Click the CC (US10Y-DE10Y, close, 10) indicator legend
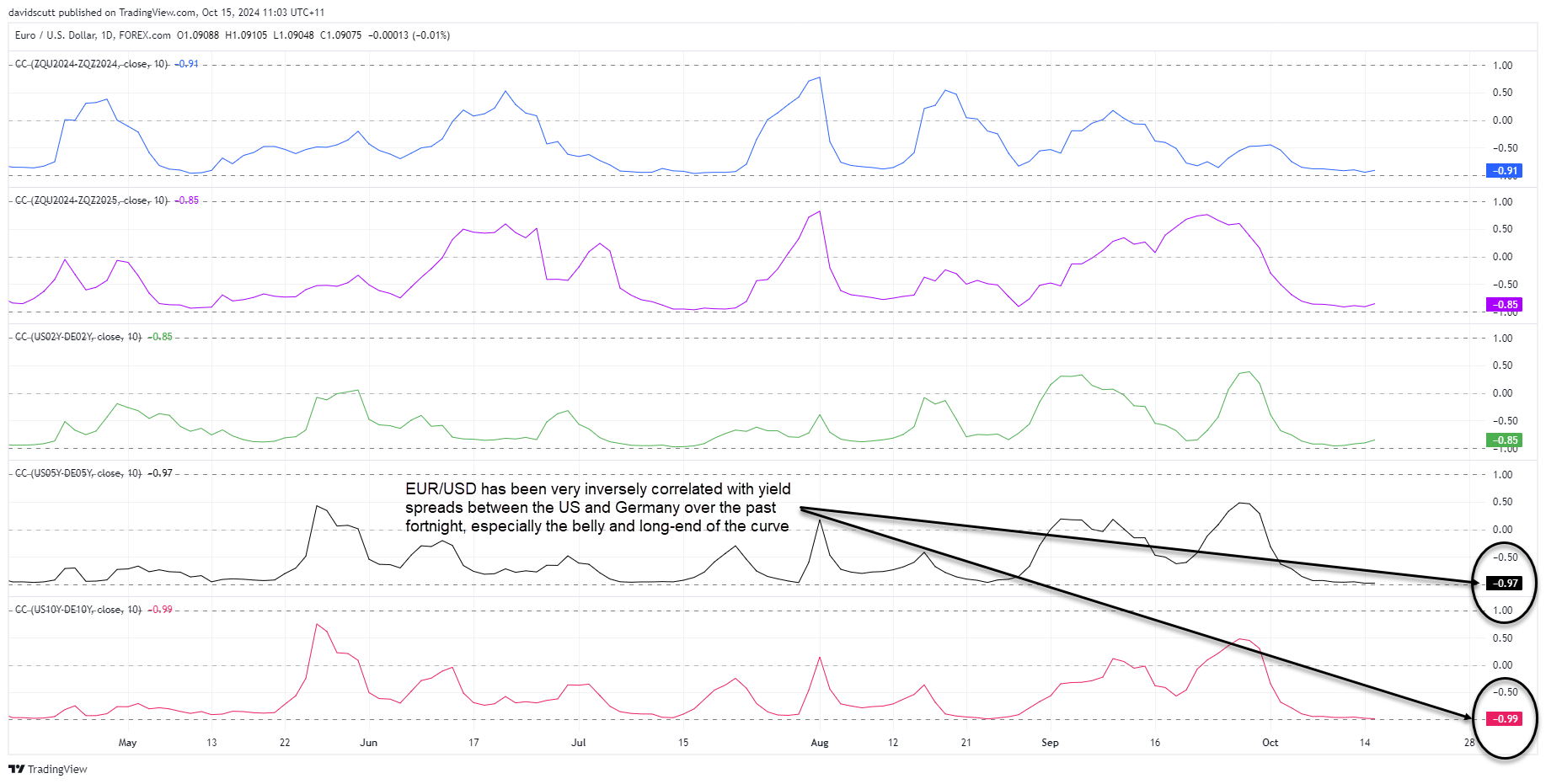Screen dimensions: 1546x784 click(78, 610)
